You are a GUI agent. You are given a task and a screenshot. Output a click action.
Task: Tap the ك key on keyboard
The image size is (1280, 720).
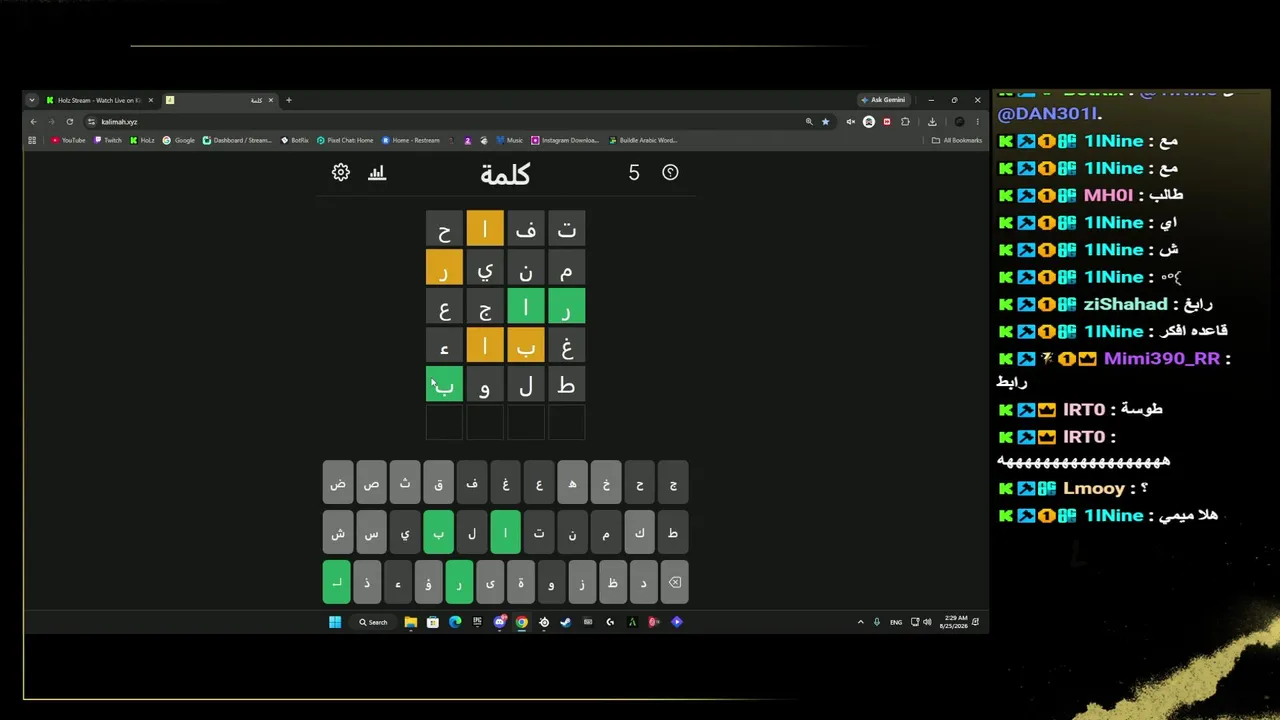click(x=640, y=533)
